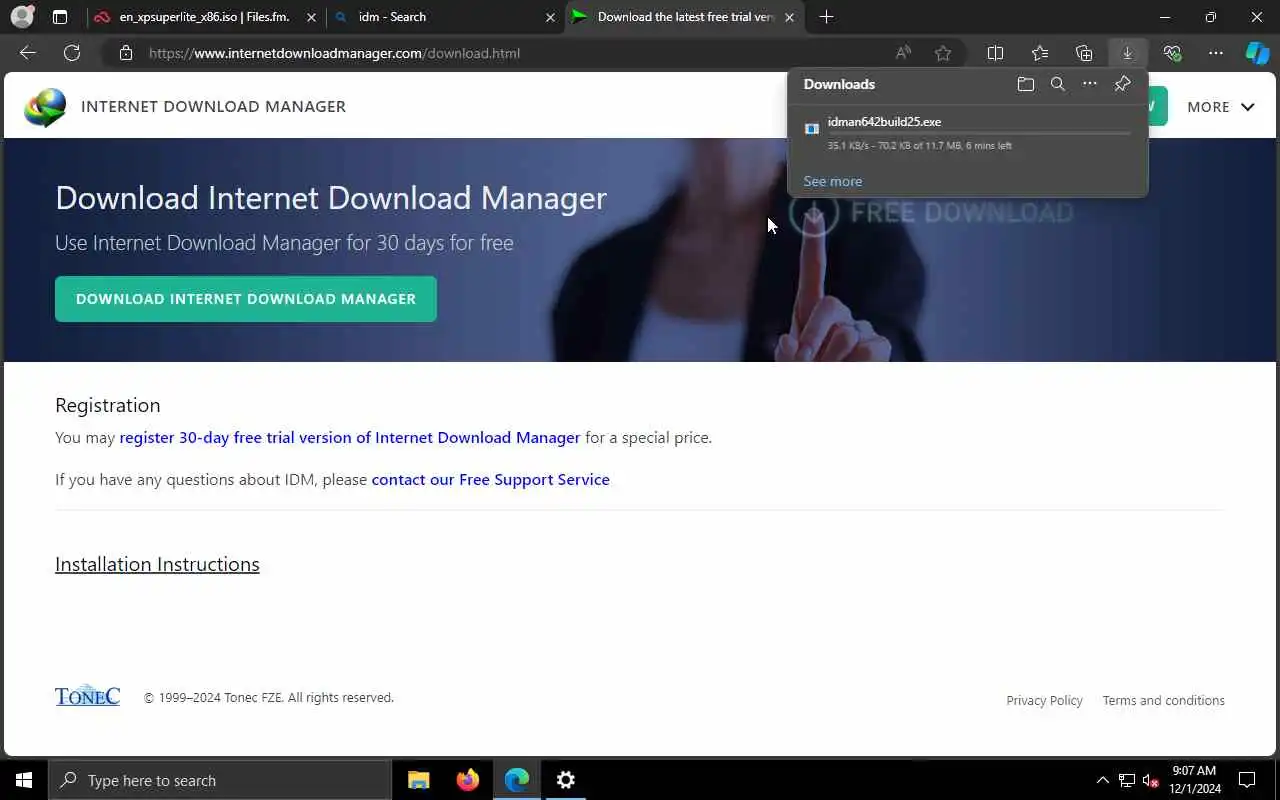Click the Microsoft Edge taskbar icon
Screen dimensions: 1280x800
point(516,780)
